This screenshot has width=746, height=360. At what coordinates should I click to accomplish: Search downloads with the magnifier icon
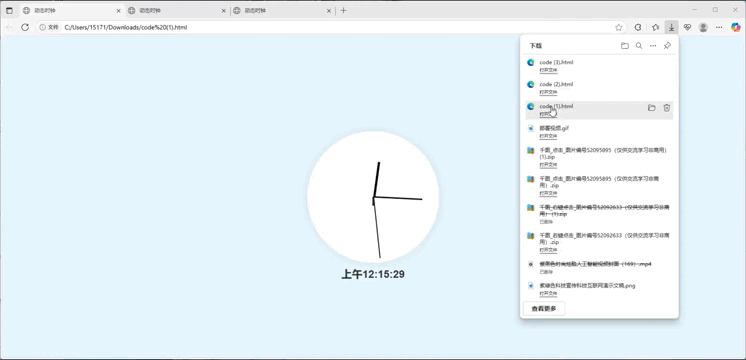[639, 46]
